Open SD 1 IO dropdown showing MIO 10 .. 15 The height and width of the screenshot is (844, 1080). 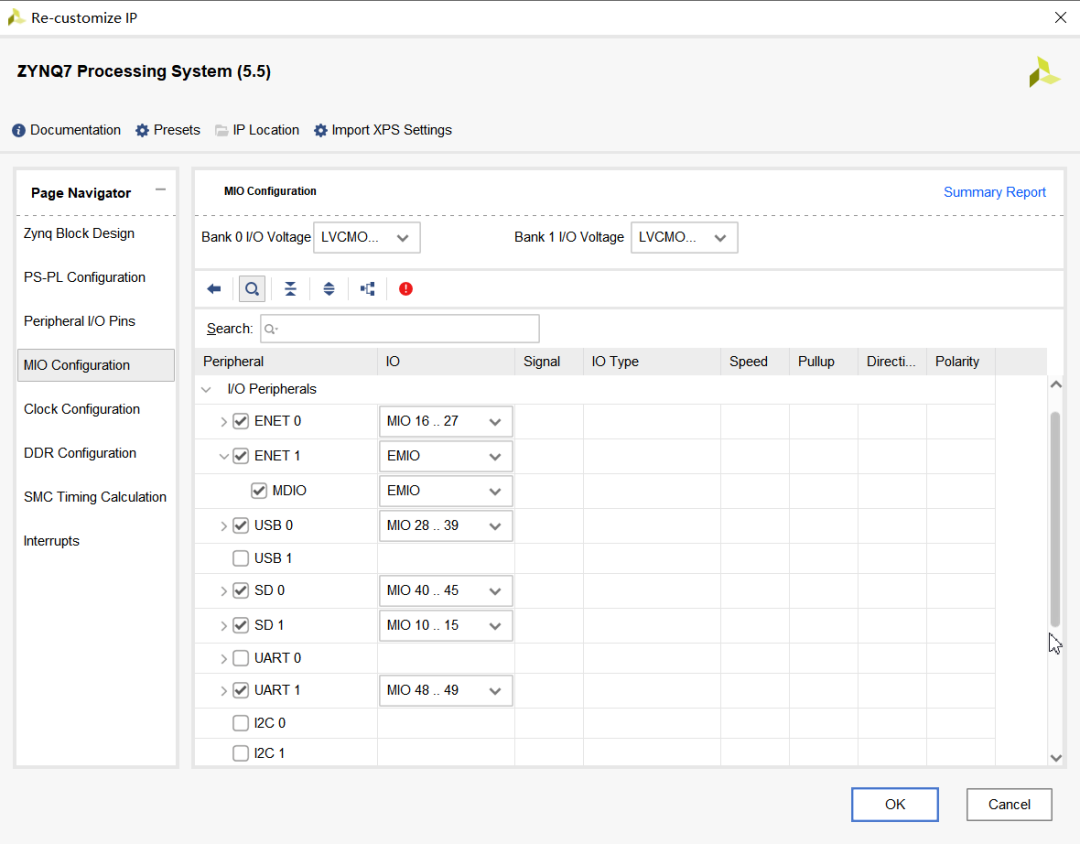point(446,626)
